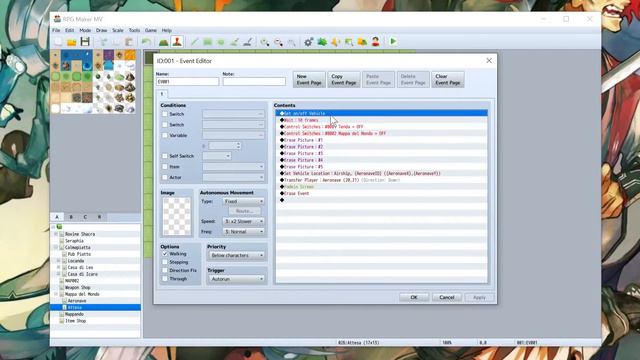Open the Event Searcher icon
The height and width of the screenshot is (360, 640).
pyautogui.click(x=349, y=42)
